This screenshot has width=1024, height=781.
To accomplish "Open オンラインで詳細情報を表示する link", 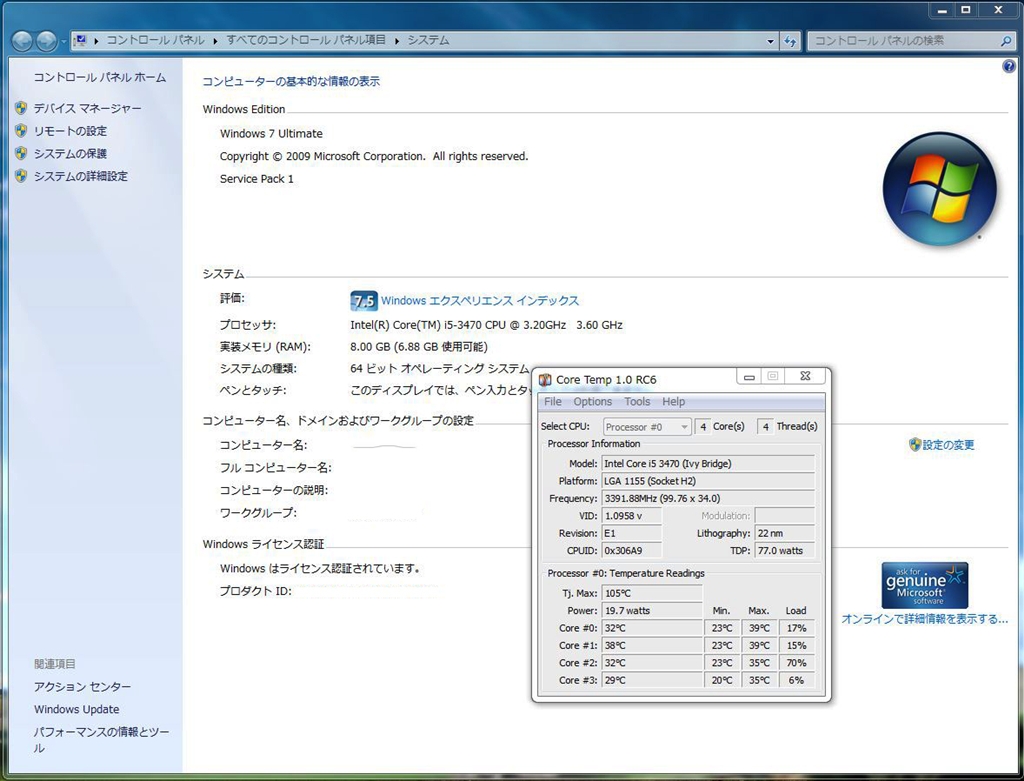I will [x=925, y=618].
